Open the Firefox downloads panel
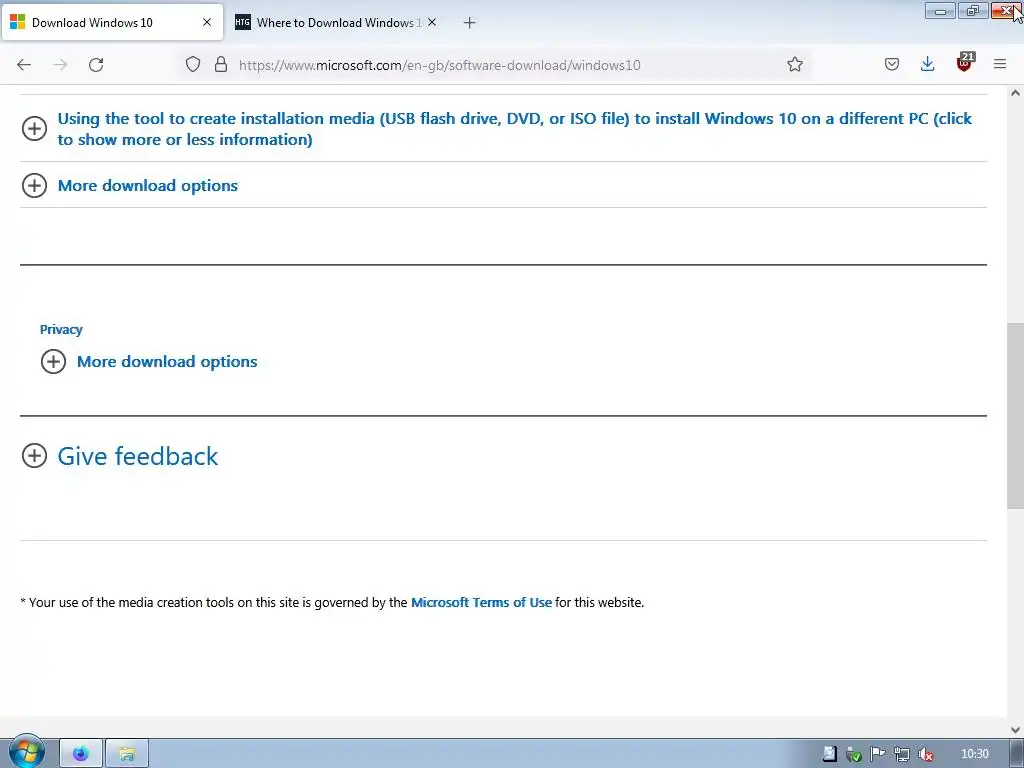 pyautogui.click(x=927, y=64)
